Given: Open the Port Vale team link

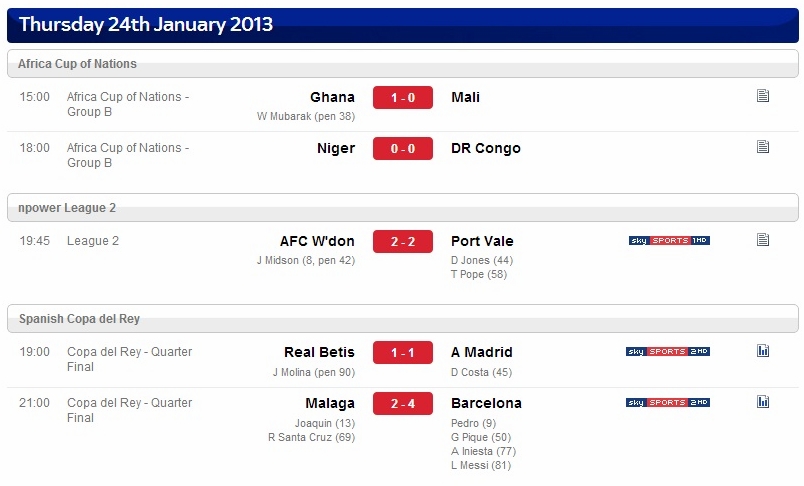Looking at the screenshot, I should [482, 241].
